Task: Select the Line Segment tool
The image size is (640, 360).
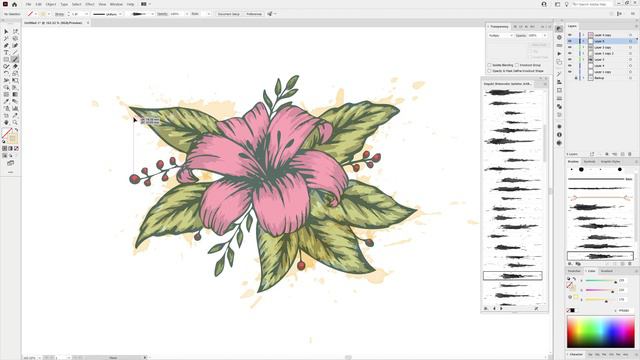Action: coord(15,53)
